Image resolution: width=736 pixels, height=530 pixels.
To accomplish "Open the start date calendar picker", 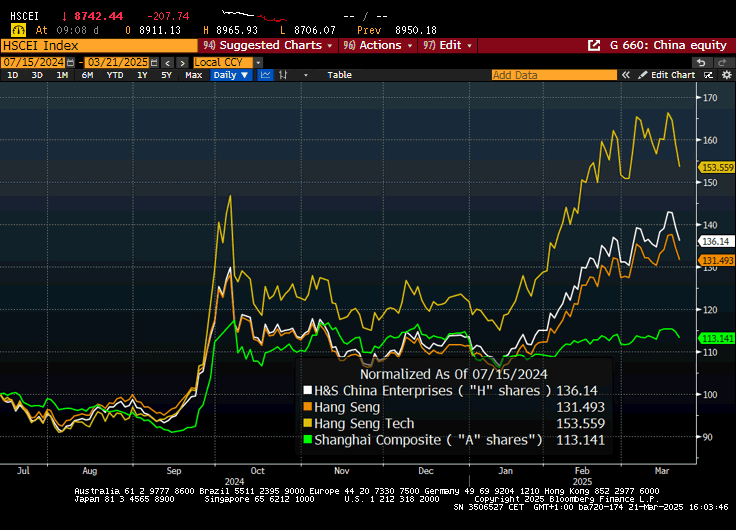I will pos(70,62).
